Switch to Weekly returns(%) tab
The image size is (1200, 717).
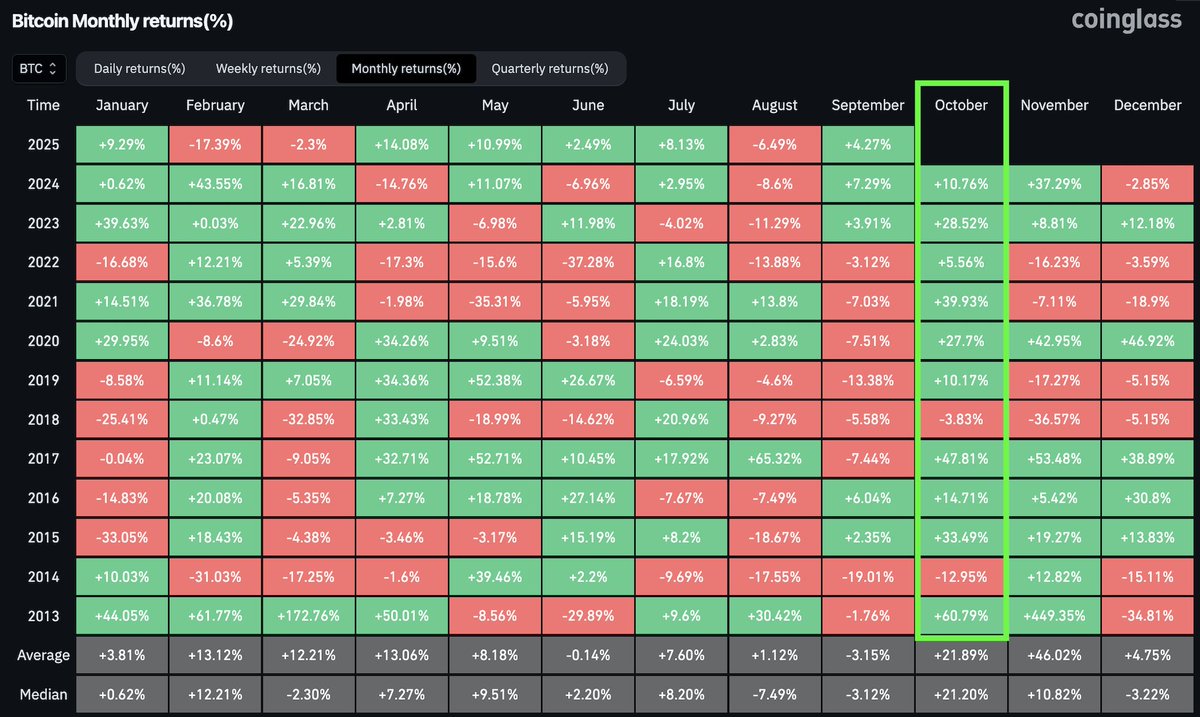[x=268, y=69]
